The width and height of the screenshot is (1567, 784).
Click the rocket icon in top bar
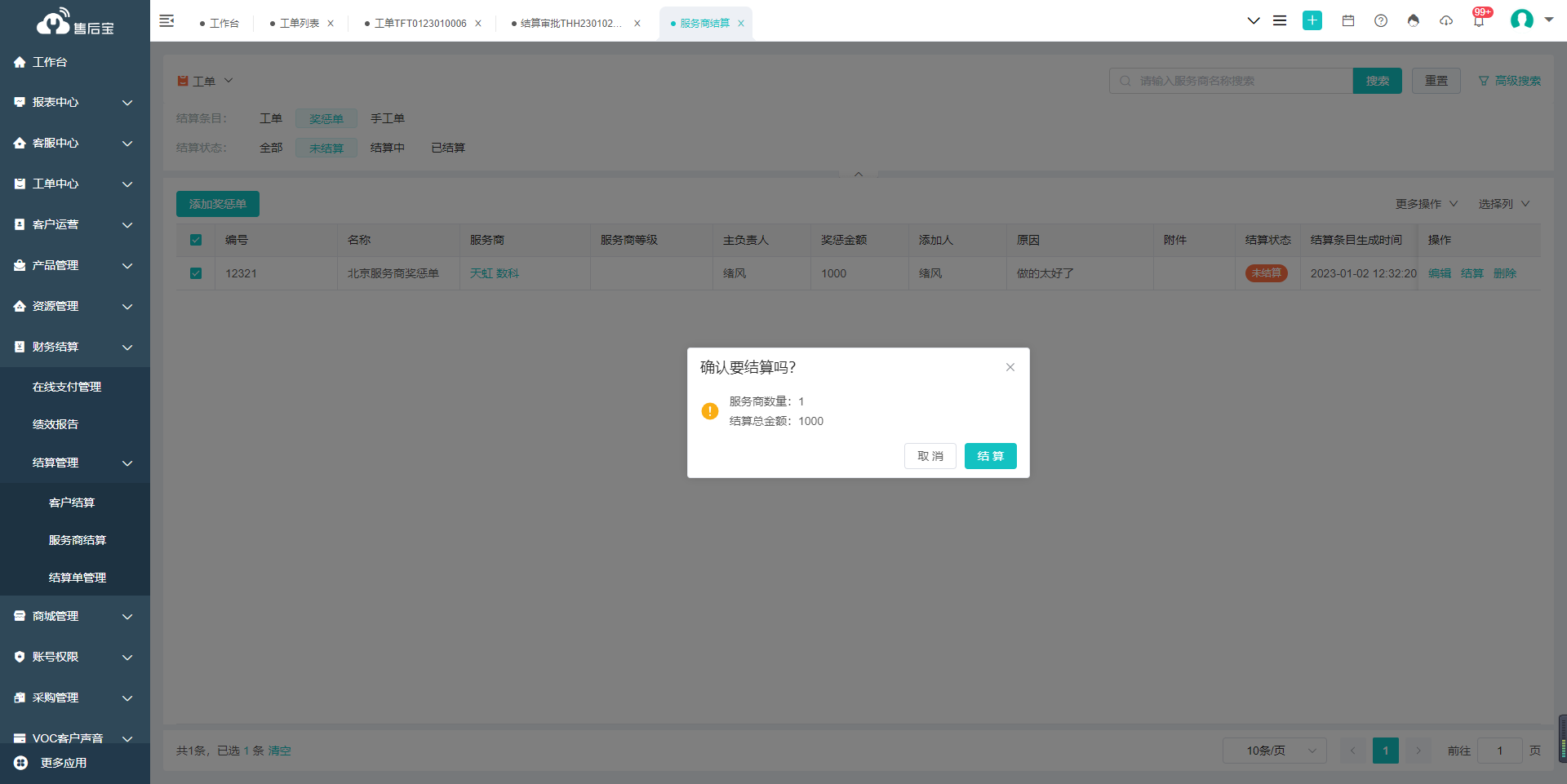click(x=1414, y=20)
